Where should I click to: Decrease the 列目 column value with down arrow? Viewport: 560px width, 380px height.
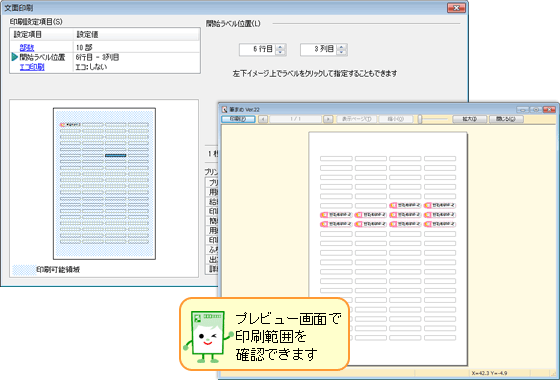pyautogui.click(x=342, y=52)
